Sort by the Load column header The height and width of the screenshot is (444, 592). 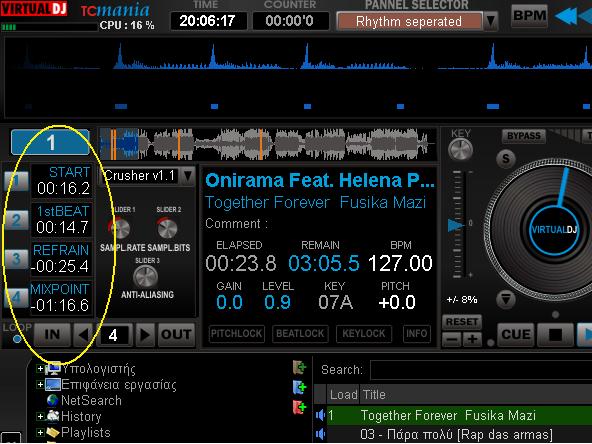(x=343, y=395)
